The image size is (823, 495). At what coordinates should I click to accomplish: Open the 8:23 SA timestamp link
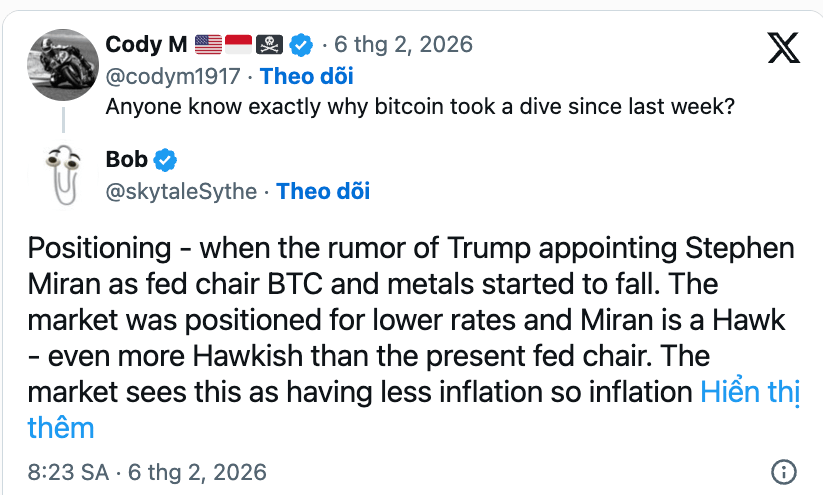147,472
